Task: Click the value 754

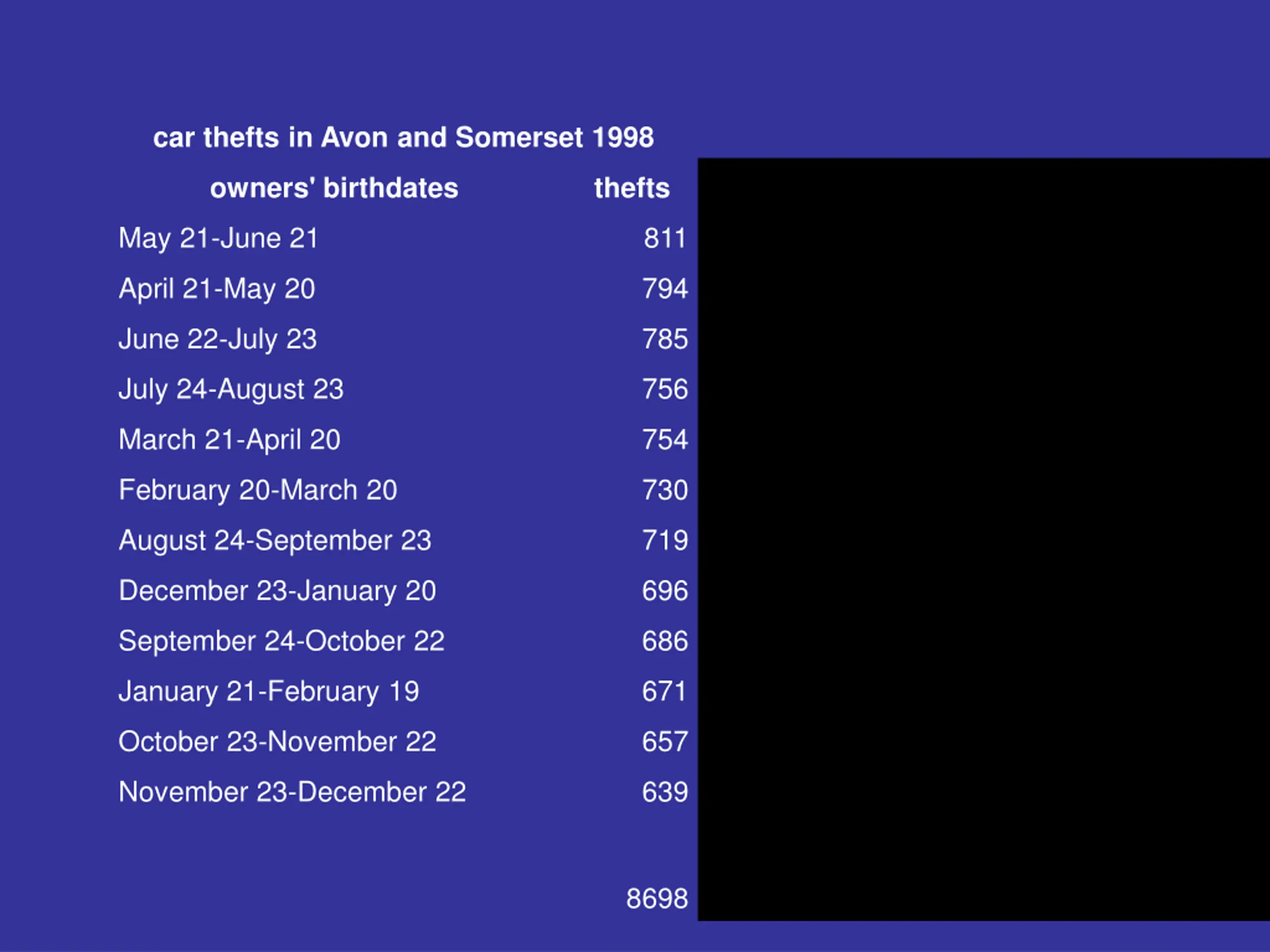Action: click(x=665, y=440)
